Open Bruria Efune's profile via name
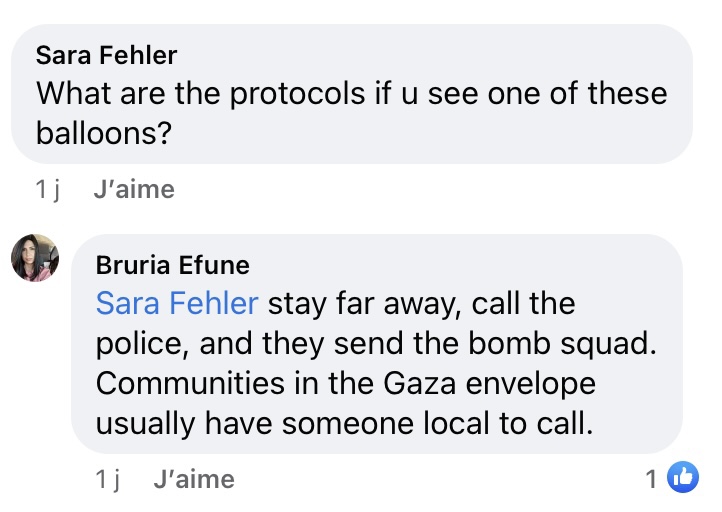The image size is (722, 512). (x=172, y=265)
